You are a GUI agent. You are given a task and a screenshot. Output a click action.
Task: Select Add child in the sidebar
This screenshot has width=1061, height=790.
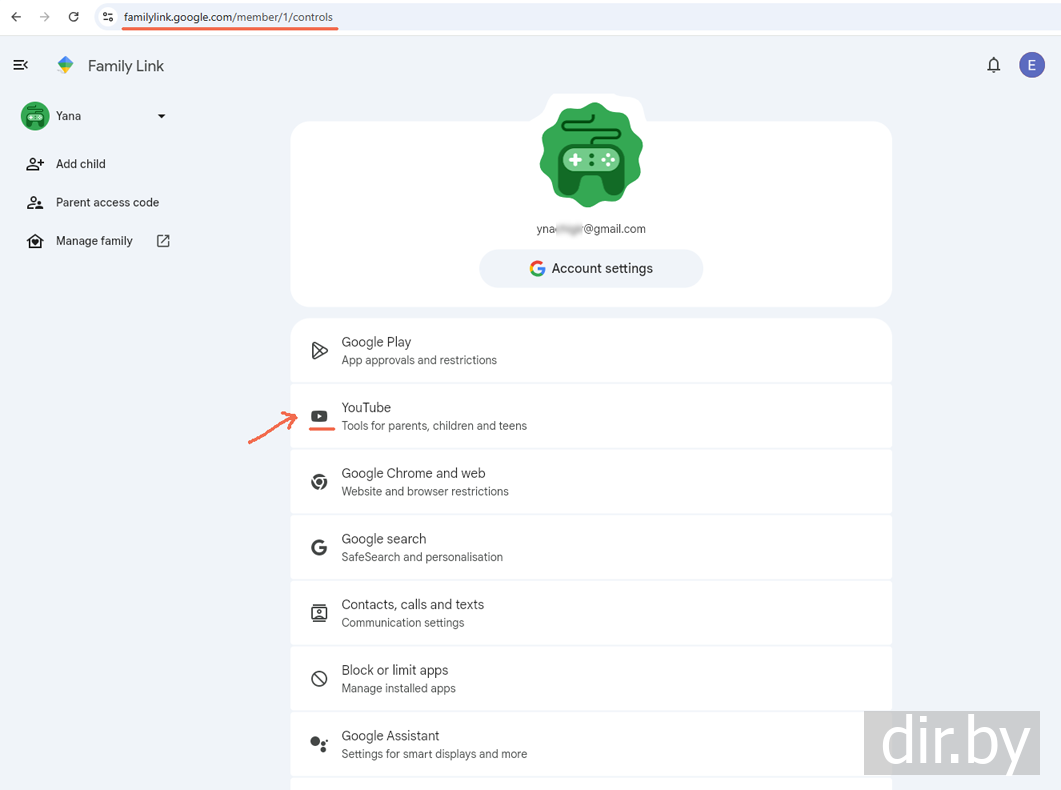pyautogui.click(x=80, y=164)
